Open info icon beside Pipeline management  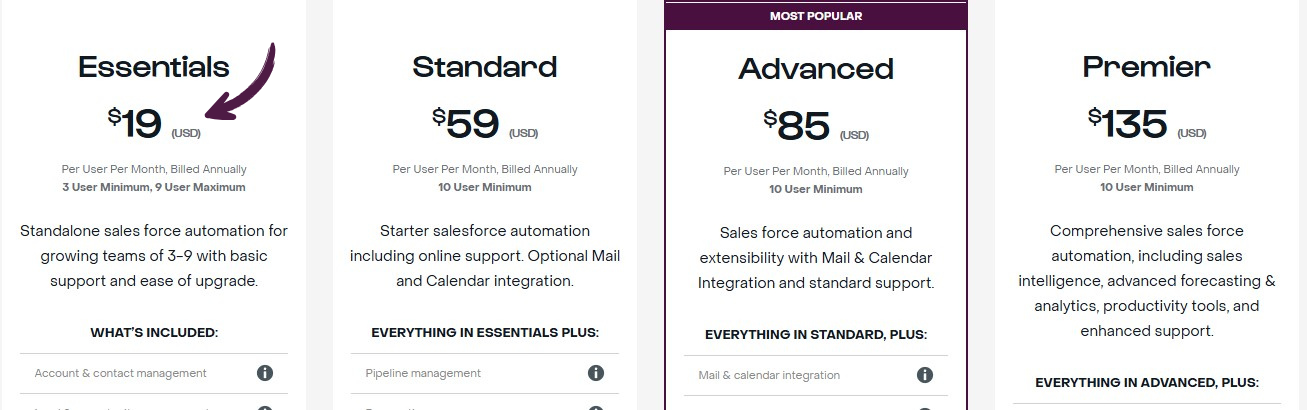[x=596, y=373]
